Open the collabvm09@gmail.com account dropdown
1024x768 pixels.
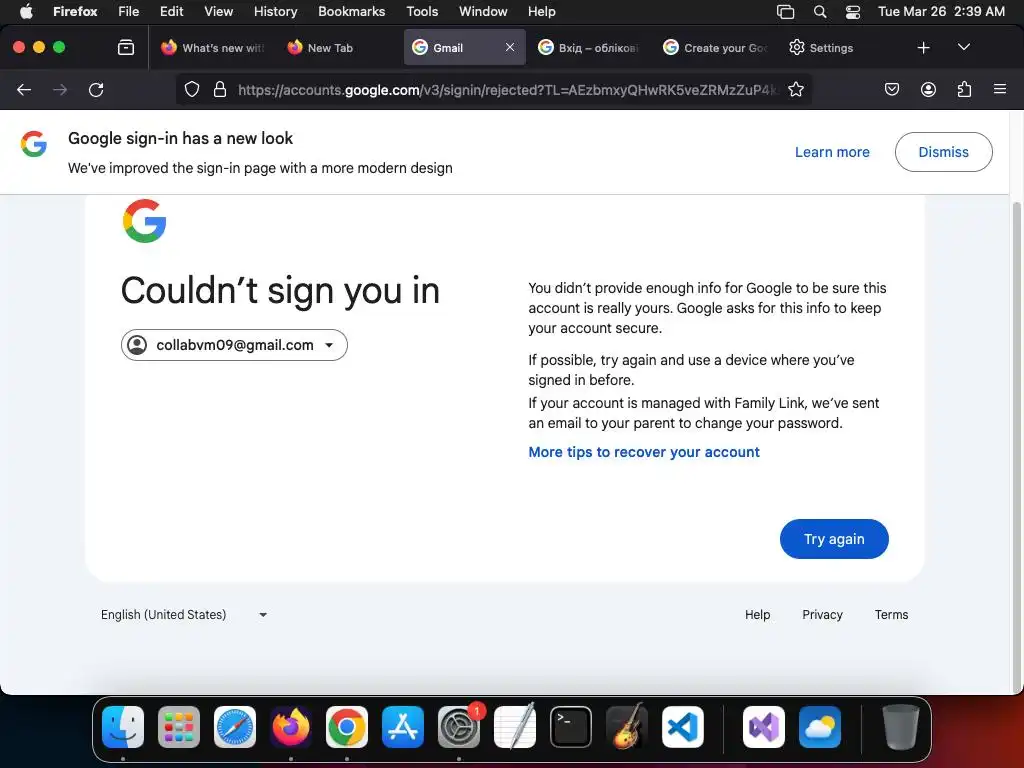234,345
